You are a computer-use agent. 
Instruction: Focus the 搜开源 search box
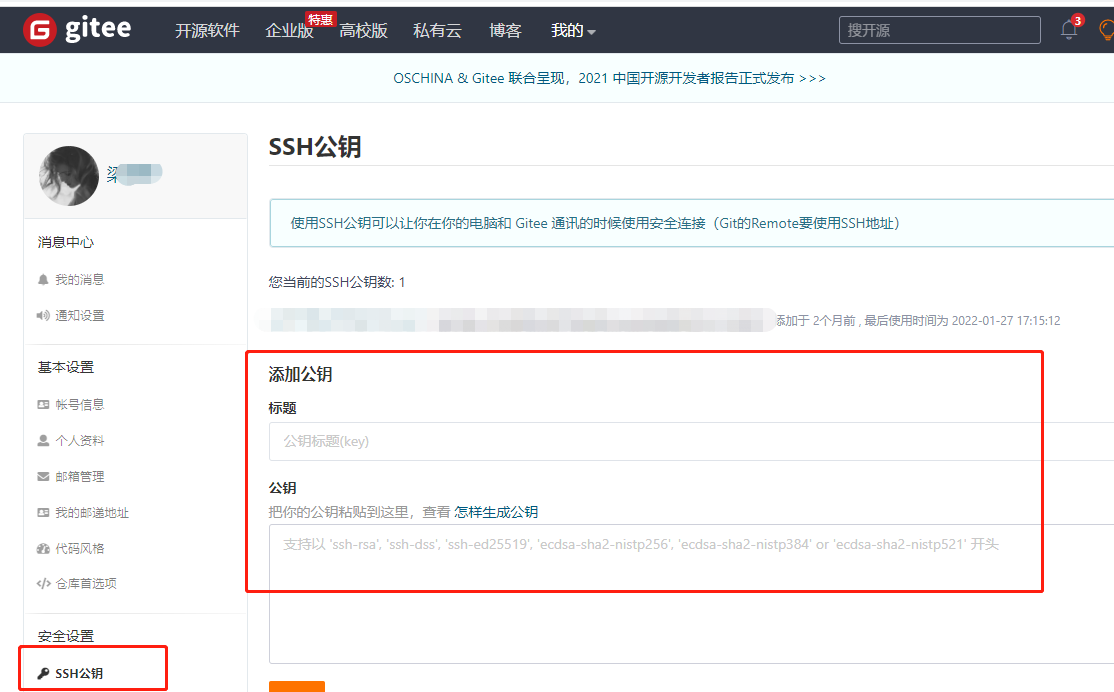click(x=939, y=31)
